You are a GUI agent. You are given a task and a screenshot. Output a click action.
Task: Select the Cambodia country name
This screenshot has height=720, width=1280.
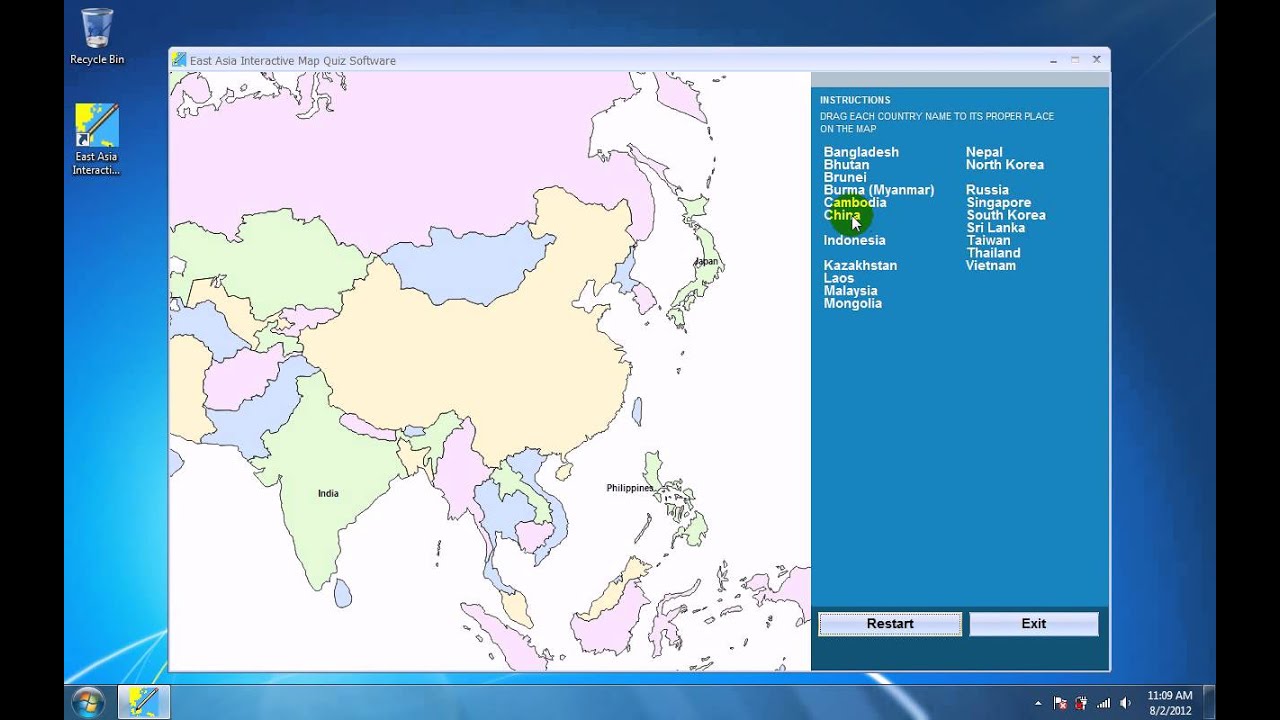coord(855,203)
